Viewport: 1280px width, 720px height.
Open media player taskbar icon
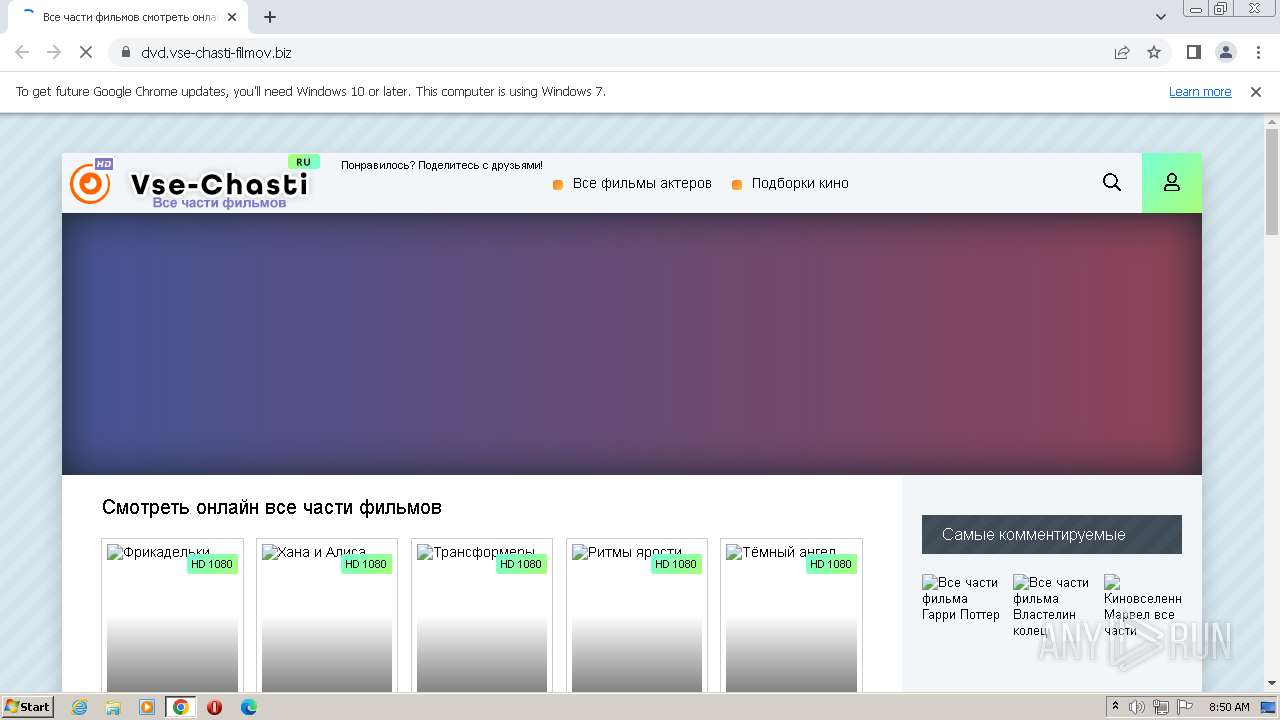point(147,707)
